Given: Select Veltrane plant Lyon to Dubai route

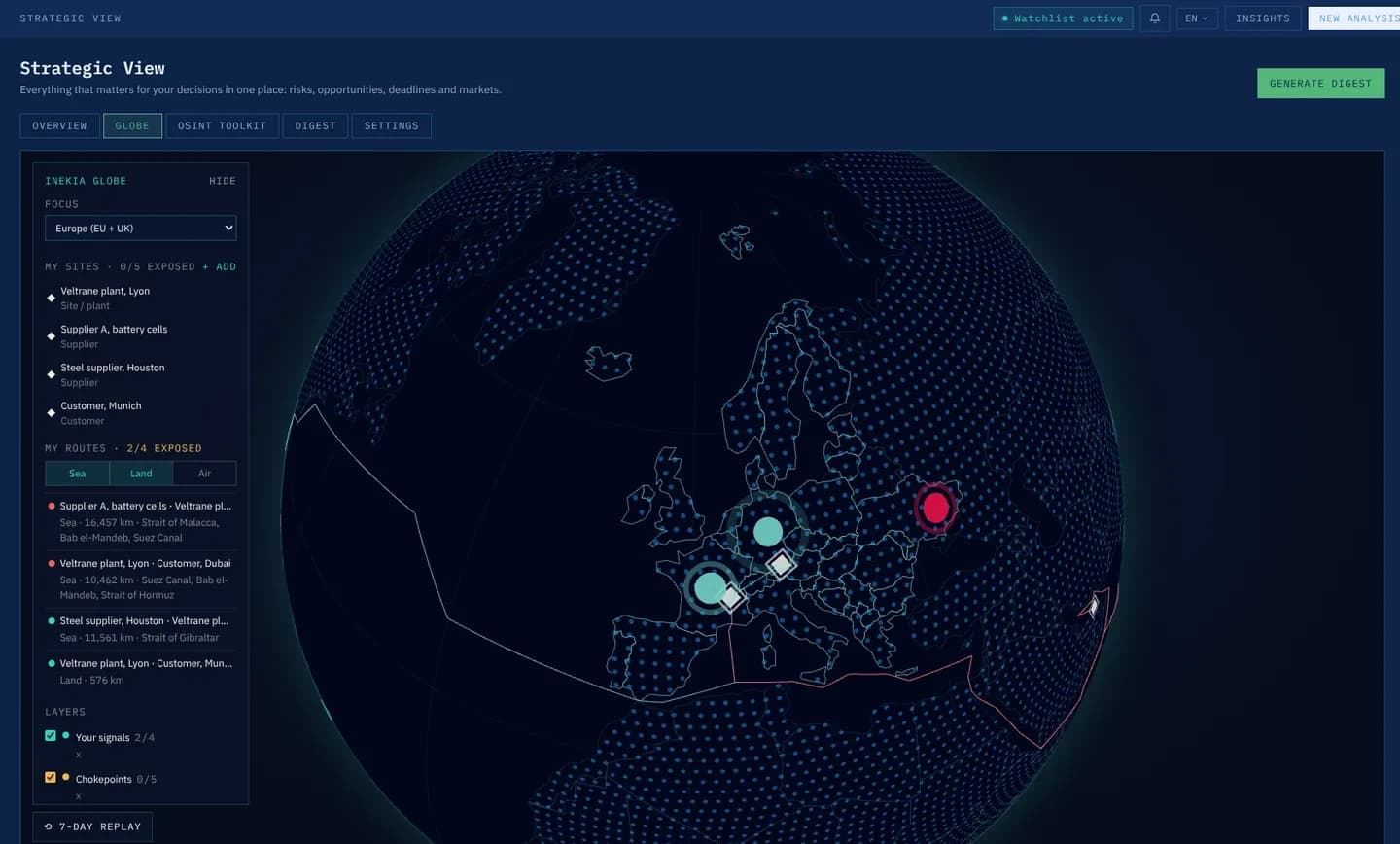Looking at the screenshot, I should click(x=140, y=579).
